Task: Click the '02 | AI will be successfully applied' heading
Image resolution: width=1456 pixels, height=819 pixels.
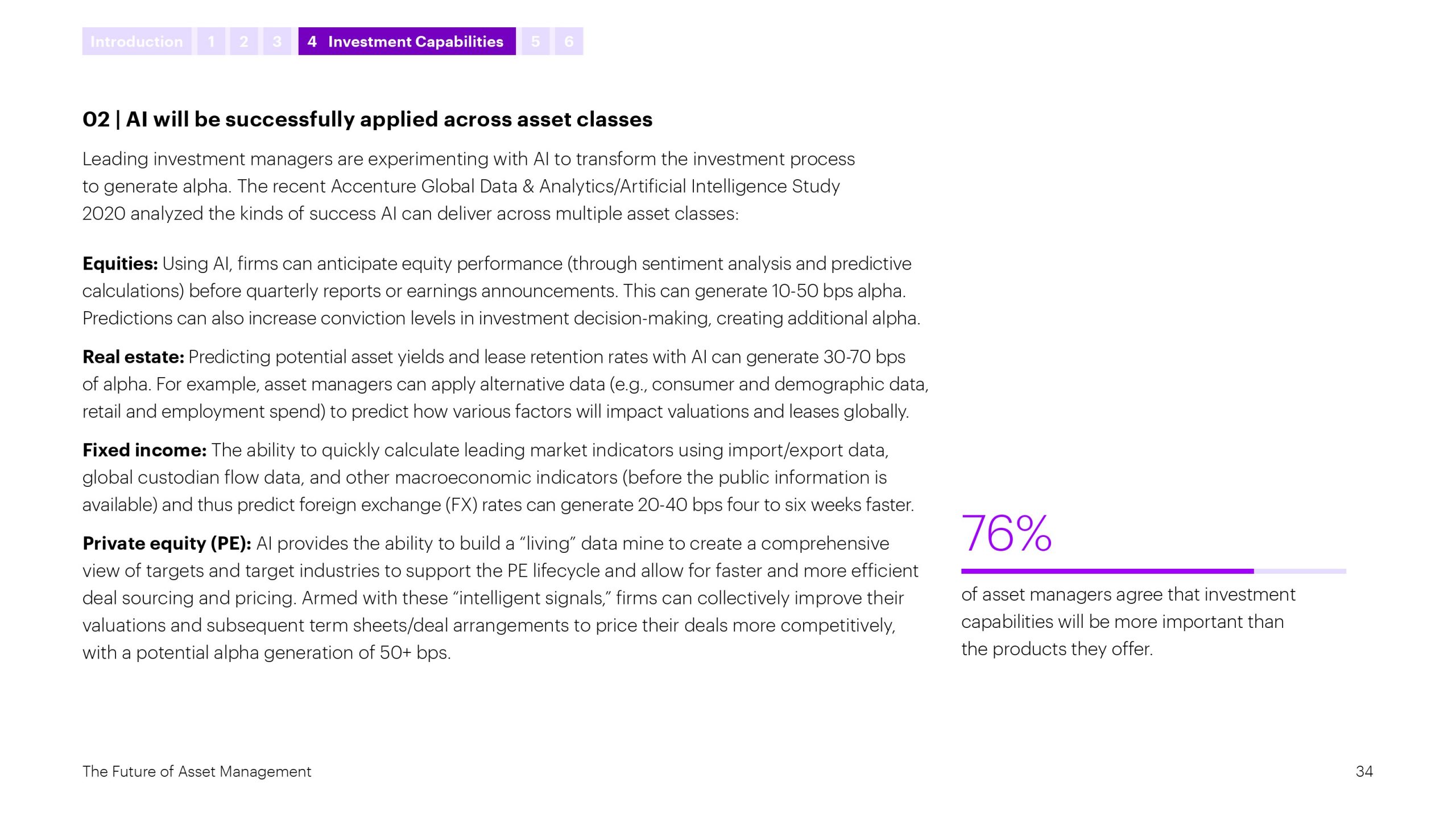Action: tap(367, 119)
